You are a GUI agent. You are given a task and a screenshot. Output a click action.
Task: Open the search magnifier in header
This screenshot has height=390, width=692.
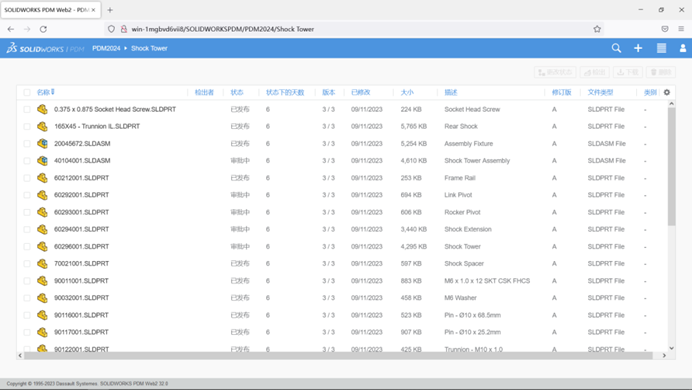click(x=616, y=48)
